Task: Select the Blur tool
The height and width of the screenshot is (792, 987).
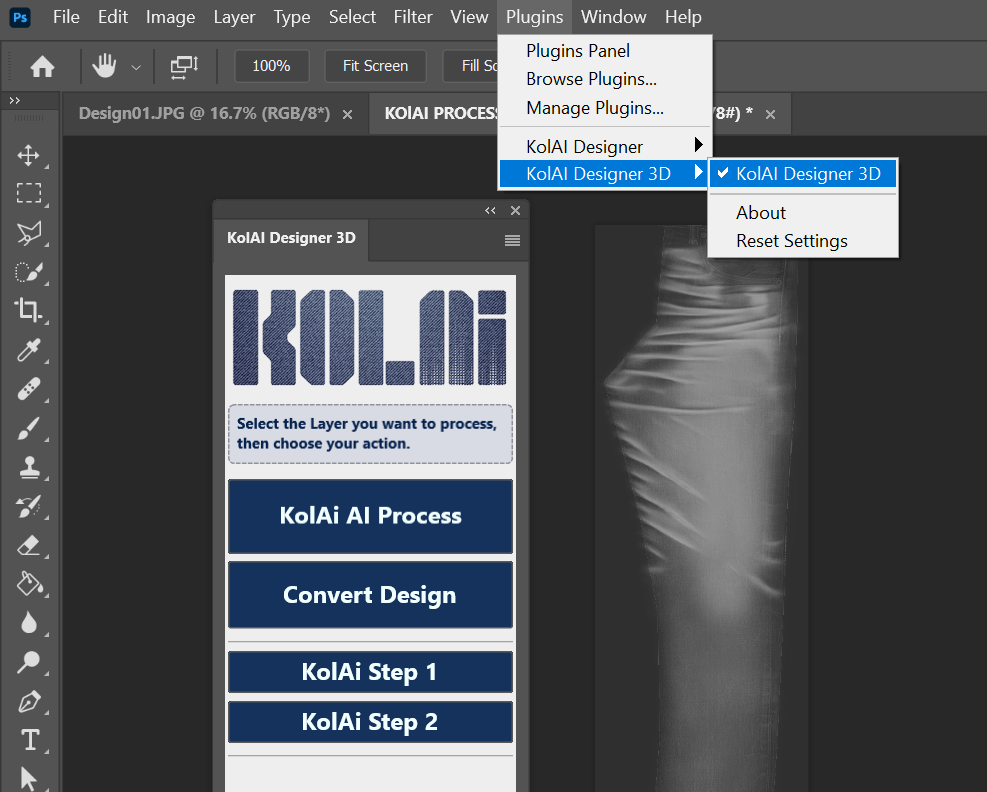Action: tap(28, 623)
